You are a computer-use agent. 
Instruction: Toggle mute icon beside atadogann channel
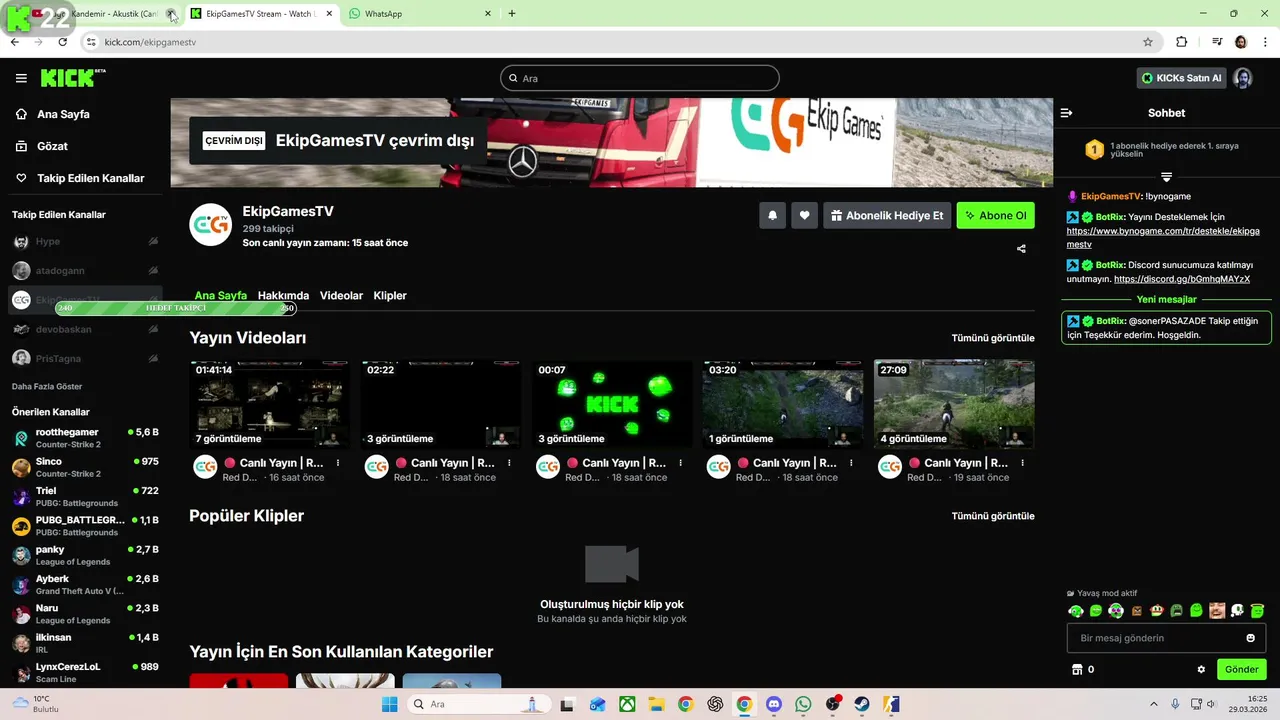(x=153, y=270)
